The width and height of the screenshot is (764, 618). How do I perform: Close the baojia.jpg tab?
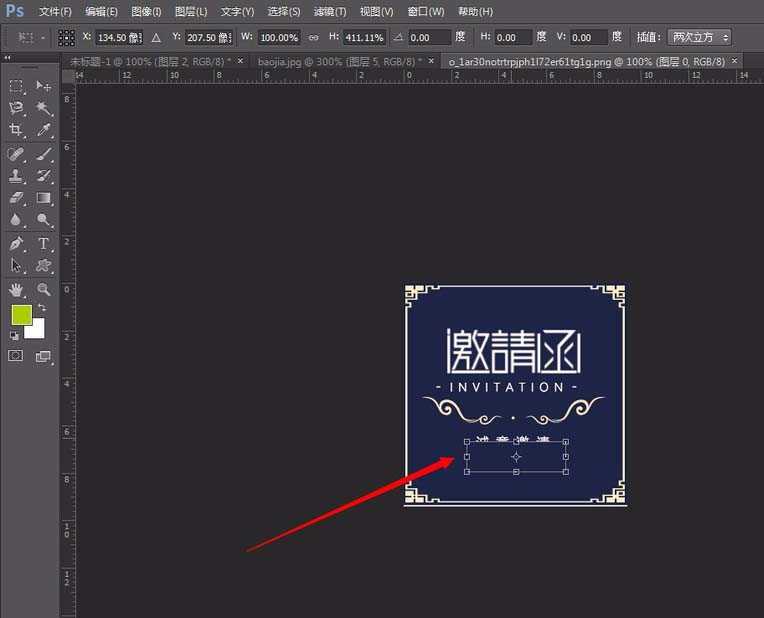pyautogui.click(x=433, y=61)
